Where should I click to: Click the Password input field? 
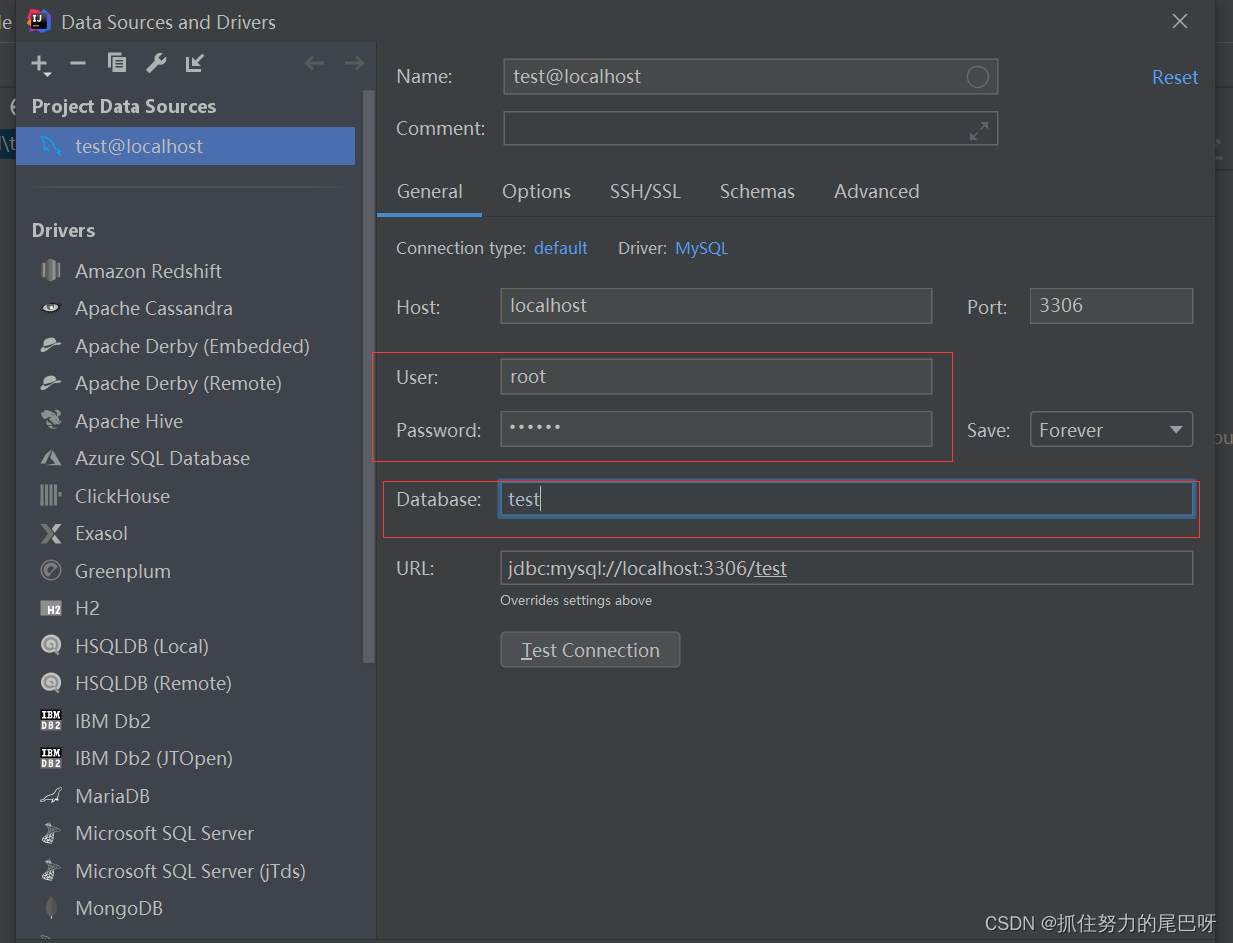[x=716, y=429]
